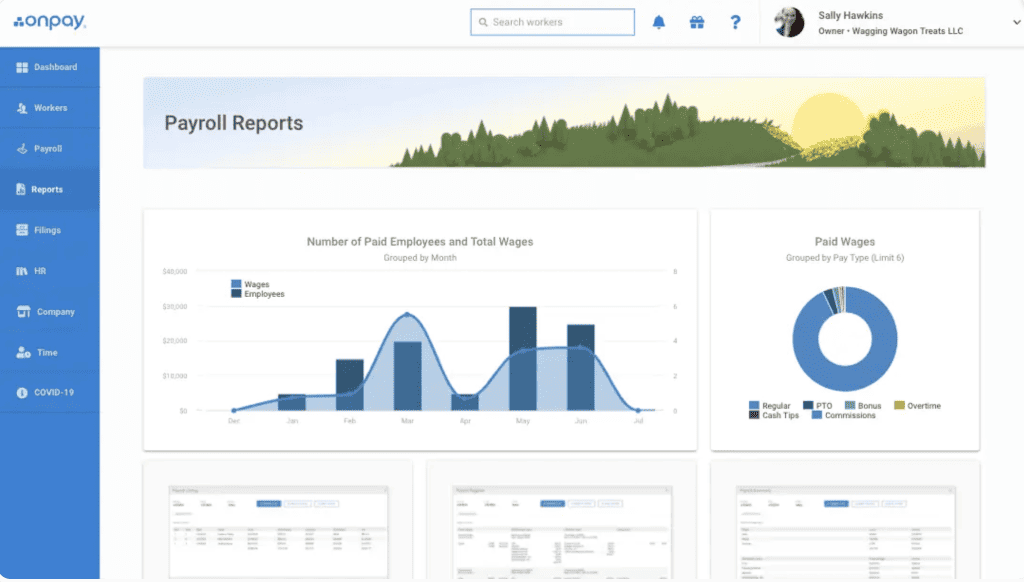This screenshot has width=1024, height=582.
Task: Click the Sally Hawkins name text
Action: click(x=850, y=15)
